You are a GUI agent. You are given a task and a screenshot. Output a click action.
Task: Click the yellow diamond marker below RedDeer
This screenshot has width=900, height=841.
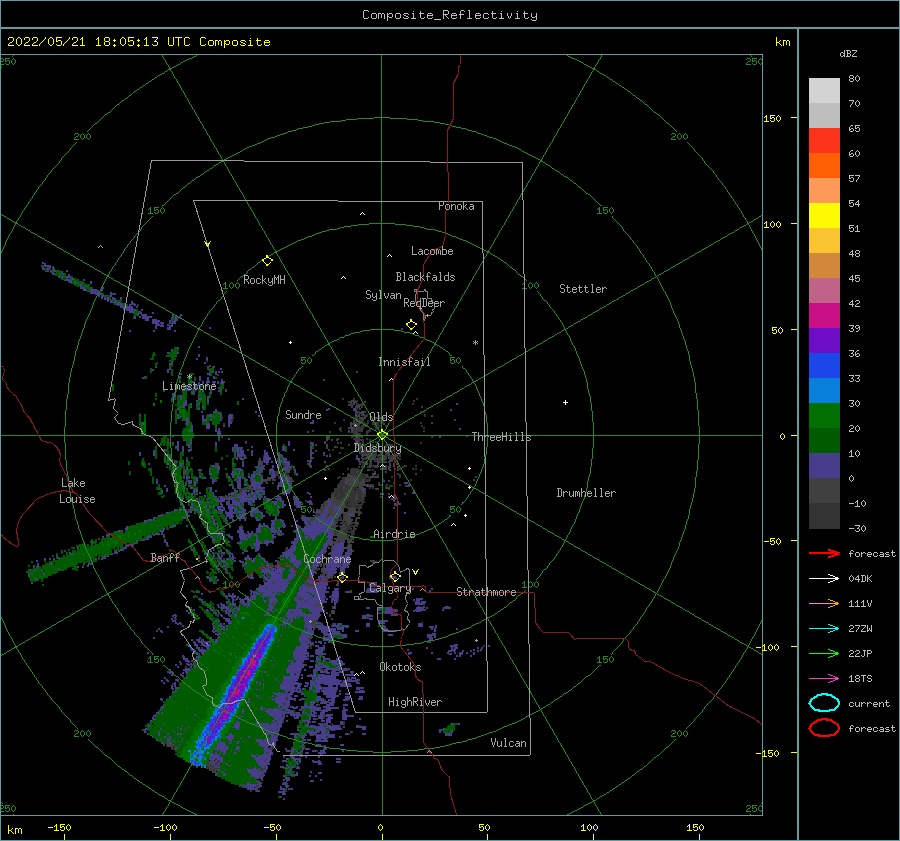coord(411,325)
